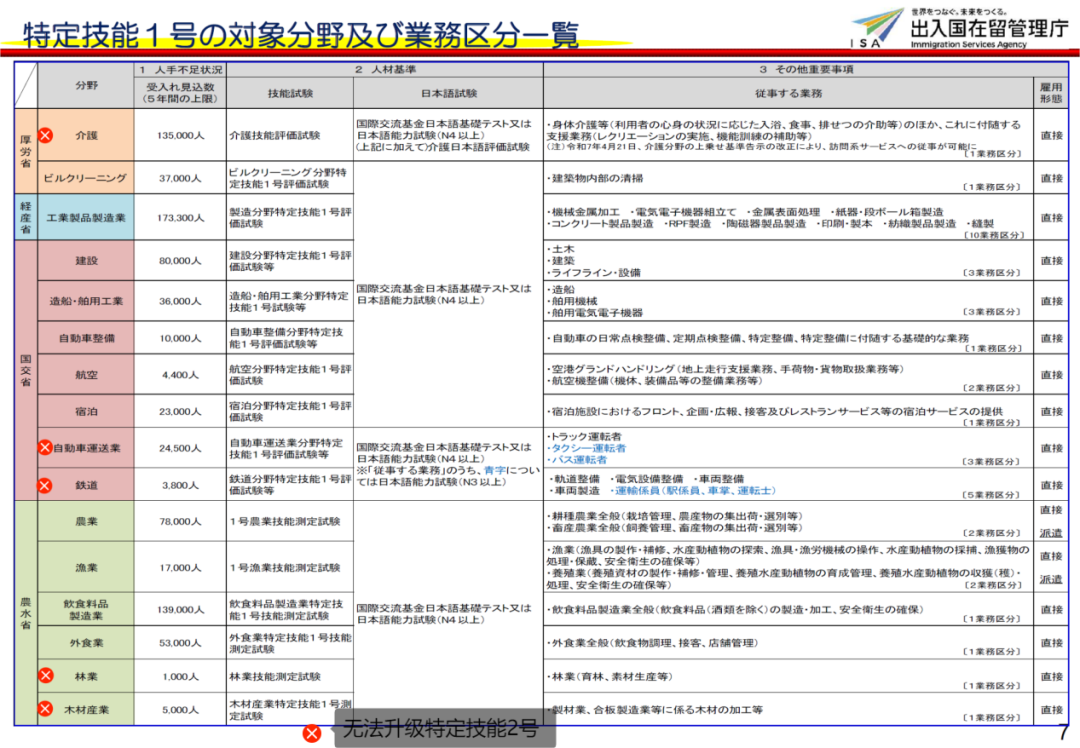Click the 派遣 label in the 農業 row
1080x748 pixels.
(x=1051, y=533)
